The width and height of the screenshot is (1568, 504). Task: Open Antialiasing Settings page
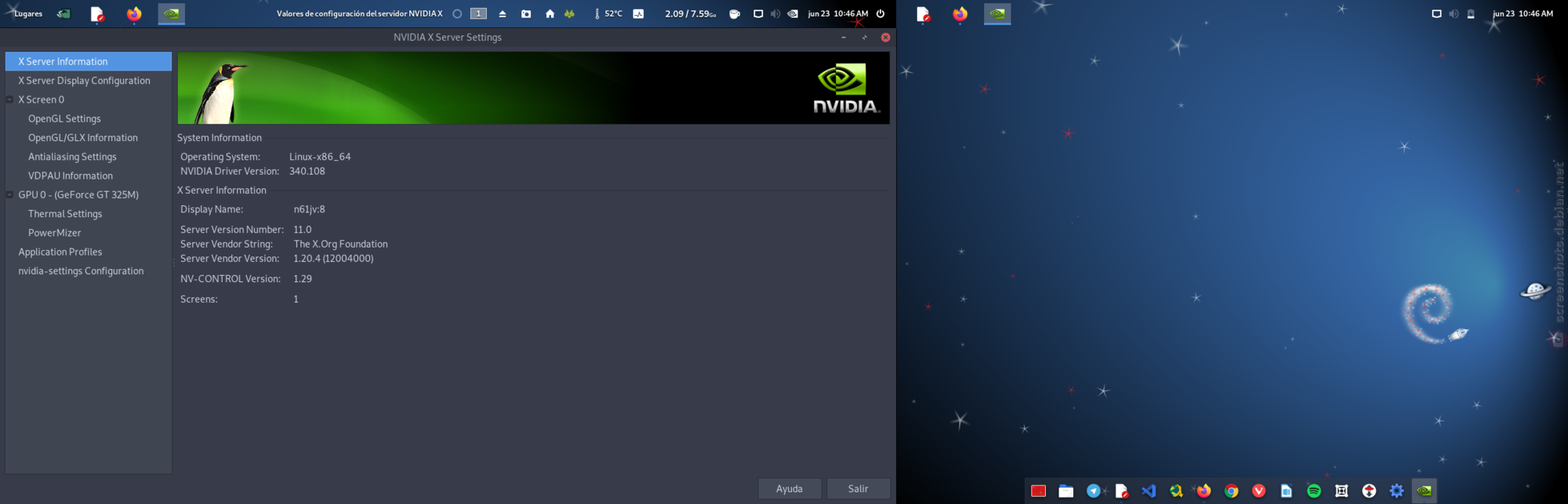(x=72, y=157)
